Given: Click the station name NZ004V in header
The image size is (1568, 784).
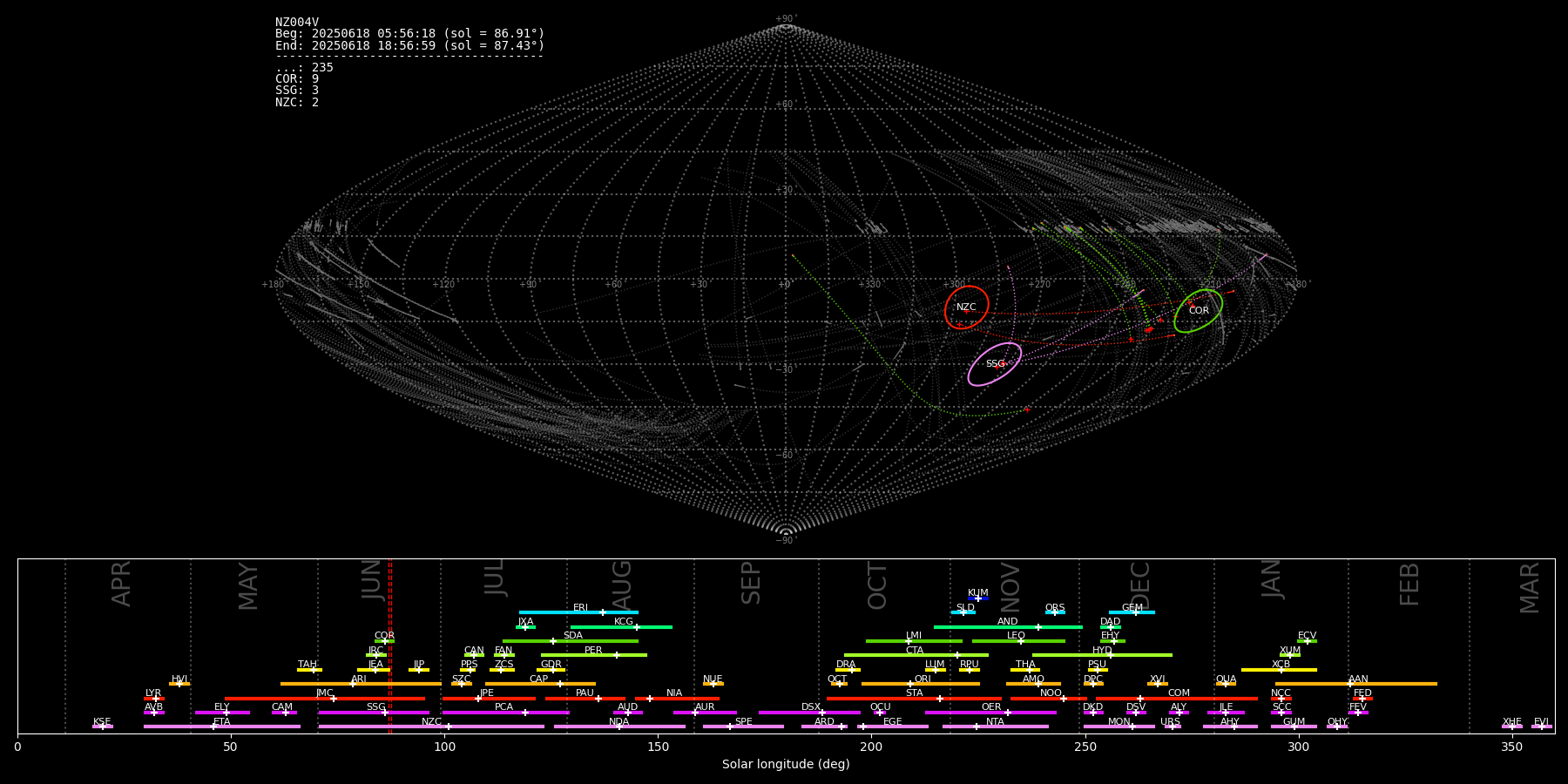Looking at the screenshot, I should click(x=297, y=23).
